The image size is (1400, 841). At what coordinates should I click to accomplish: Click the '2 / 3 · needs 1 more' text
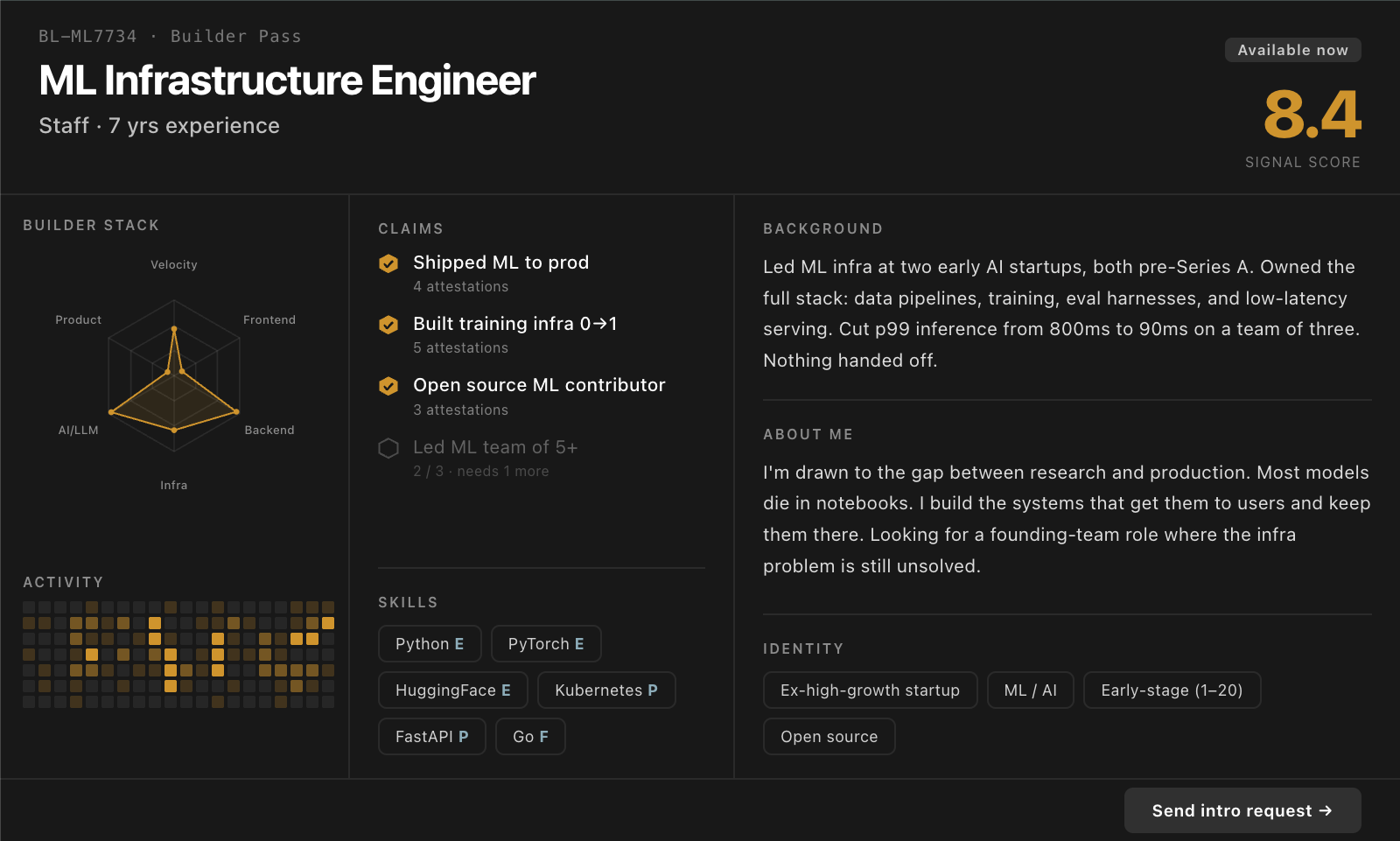481,472
